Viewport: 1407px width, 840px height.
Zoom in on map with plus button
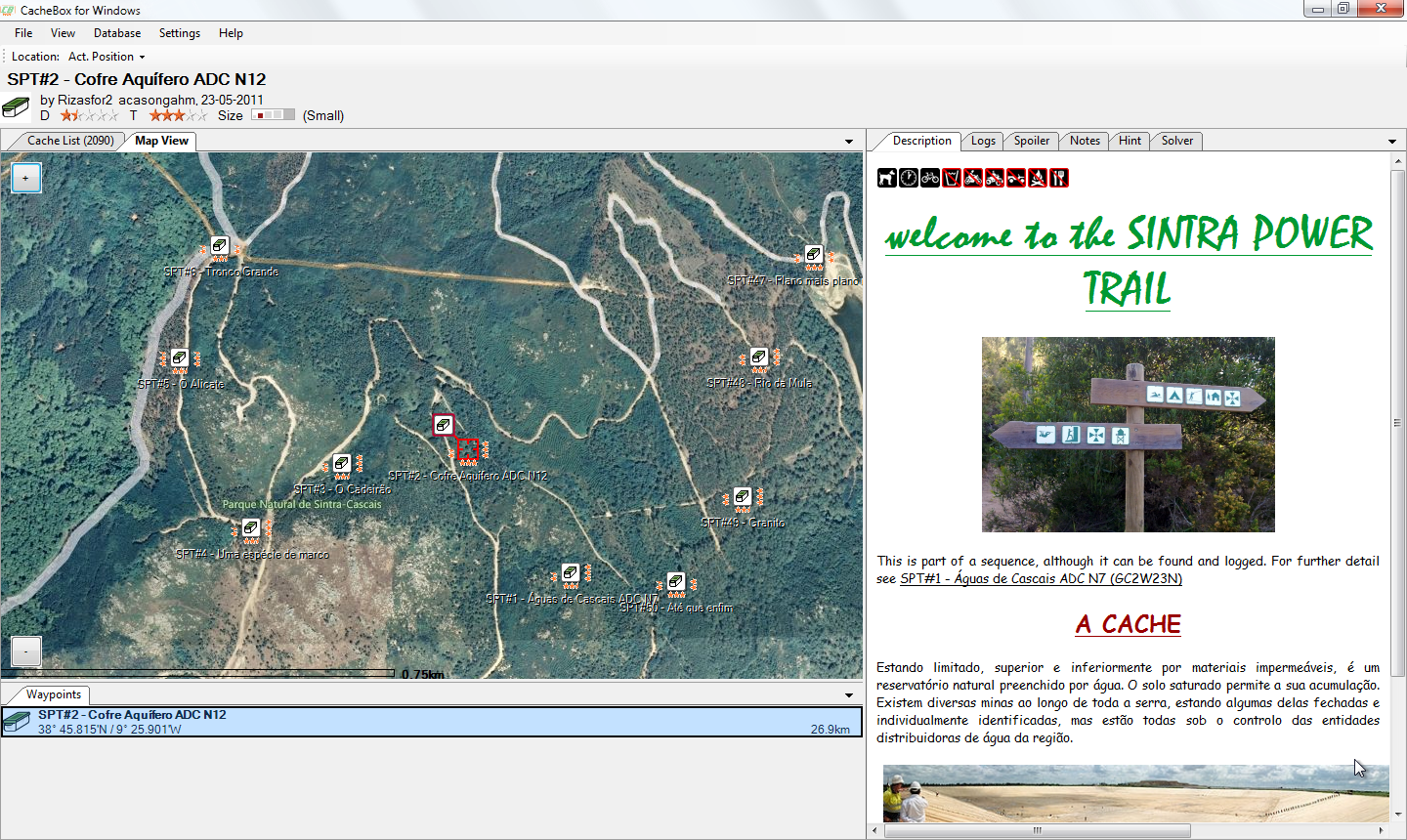pyautogui.click(x=26, y=178)
